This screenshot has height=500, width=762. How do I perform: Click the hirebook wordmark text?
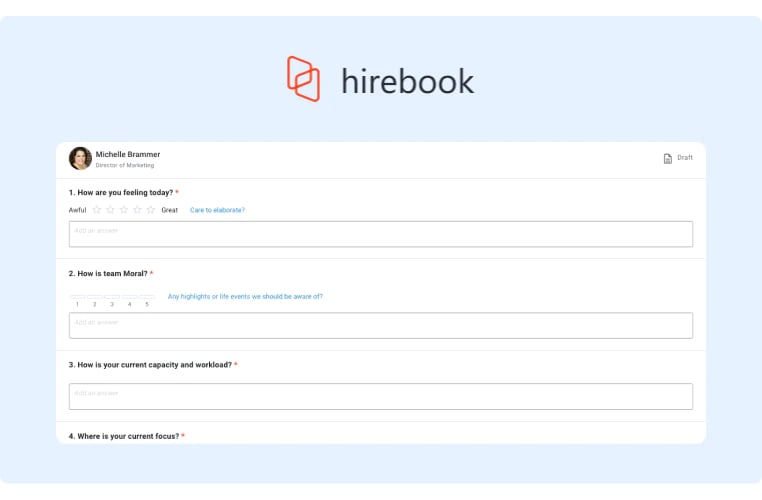click(x=407, y=81)
